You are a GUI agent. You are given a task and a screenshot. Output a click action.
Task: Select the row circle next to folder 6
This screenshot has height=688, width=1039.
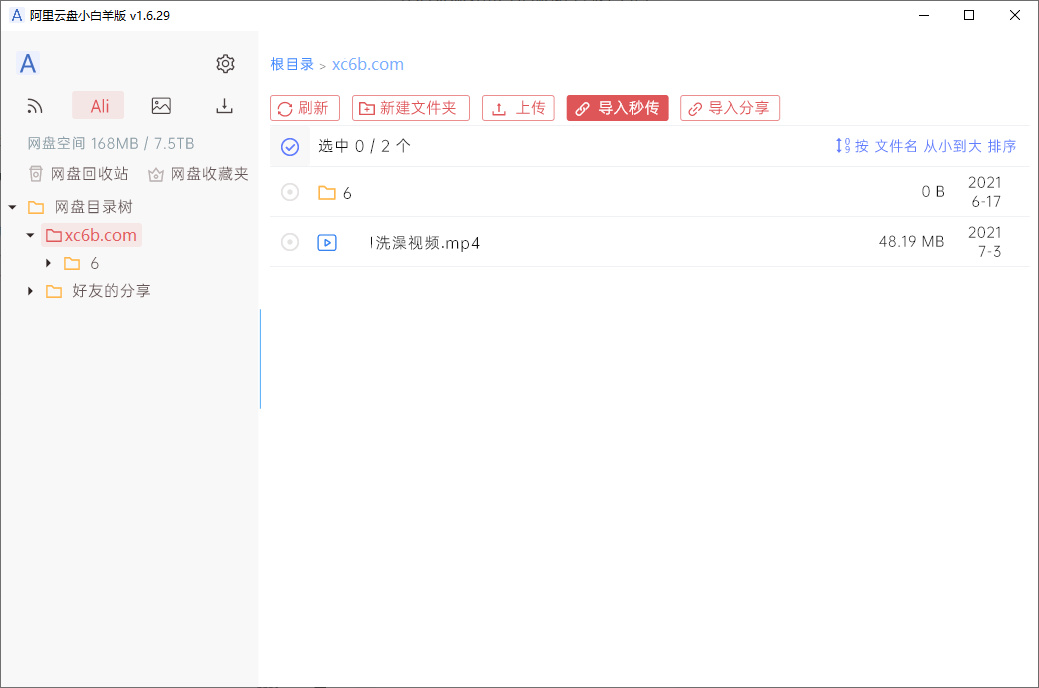pos(290,192)
